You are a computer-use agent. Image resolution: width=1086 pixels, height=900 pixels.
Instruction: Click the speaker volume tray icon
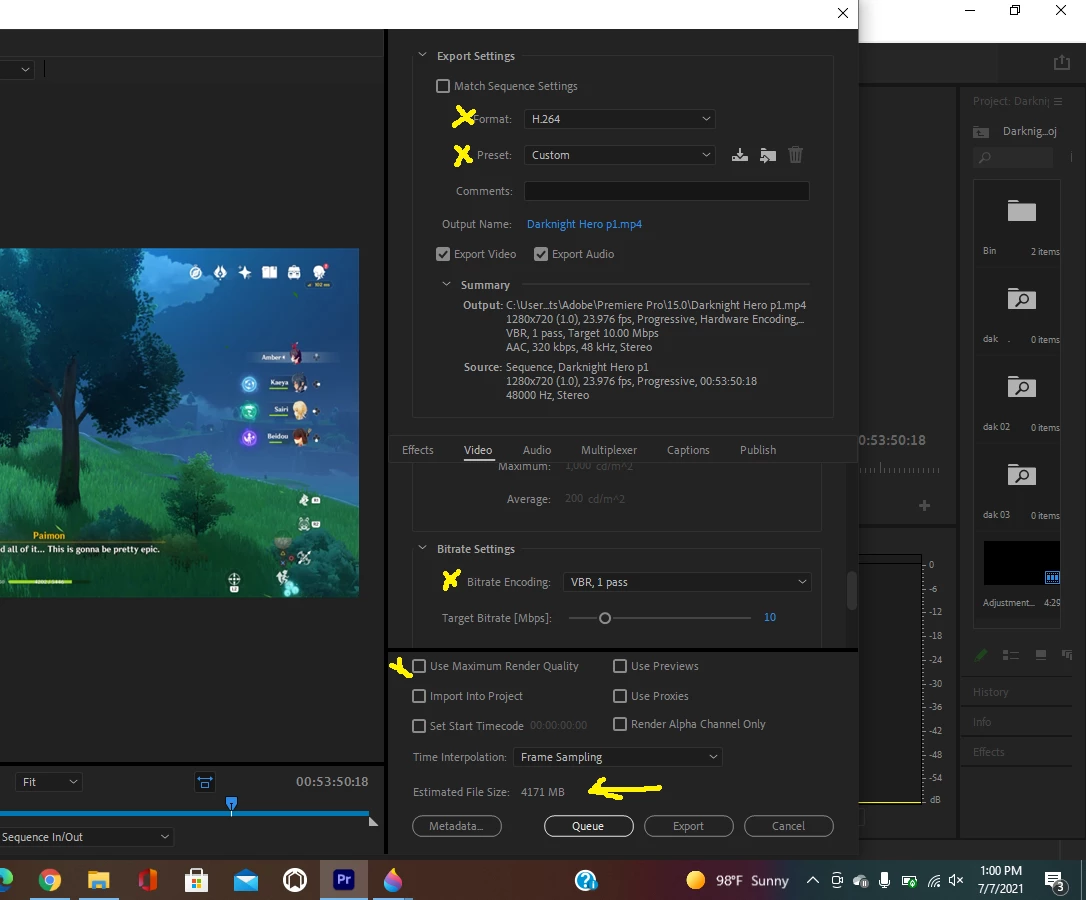point(956,881)
